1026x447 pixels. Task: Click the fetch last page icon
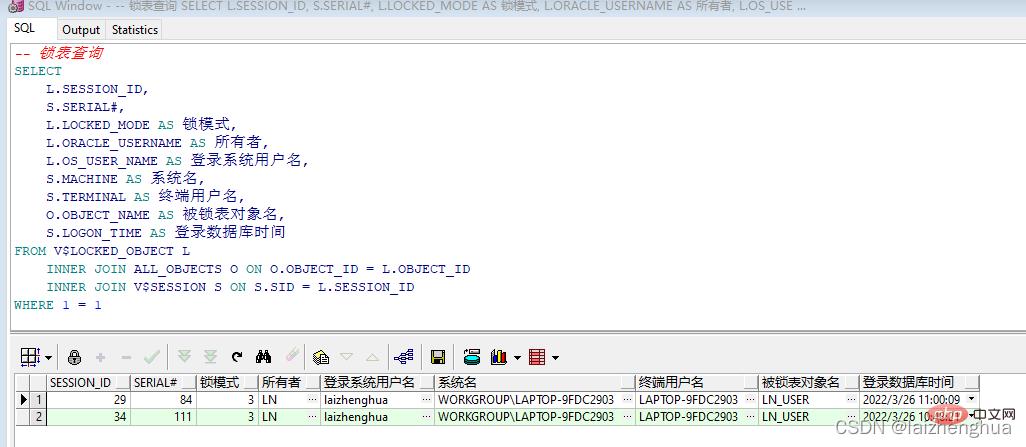click(210, 357)
